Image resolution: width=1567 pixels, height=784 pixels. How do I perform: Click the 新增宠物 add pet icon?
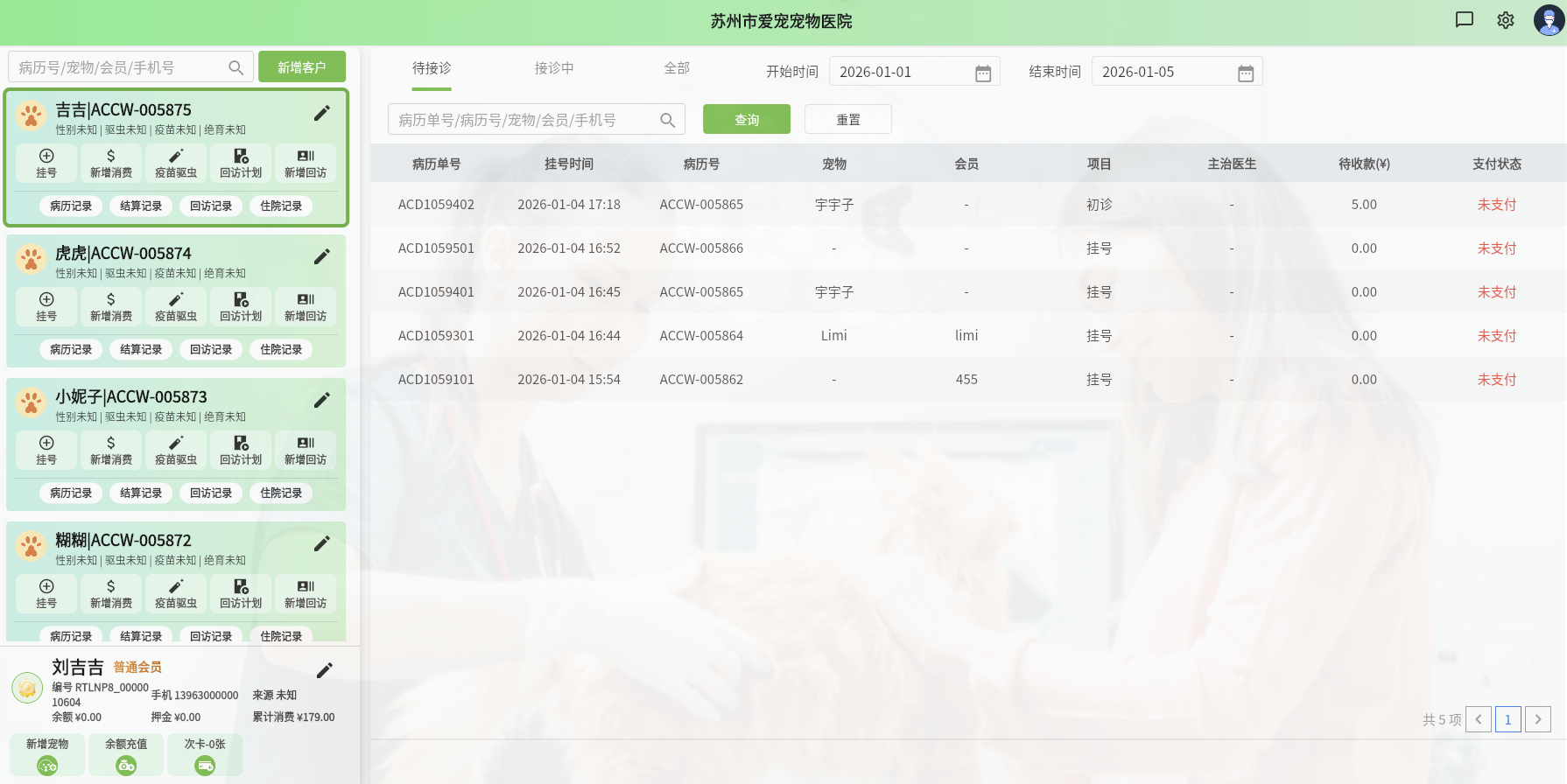click(47, 766)
